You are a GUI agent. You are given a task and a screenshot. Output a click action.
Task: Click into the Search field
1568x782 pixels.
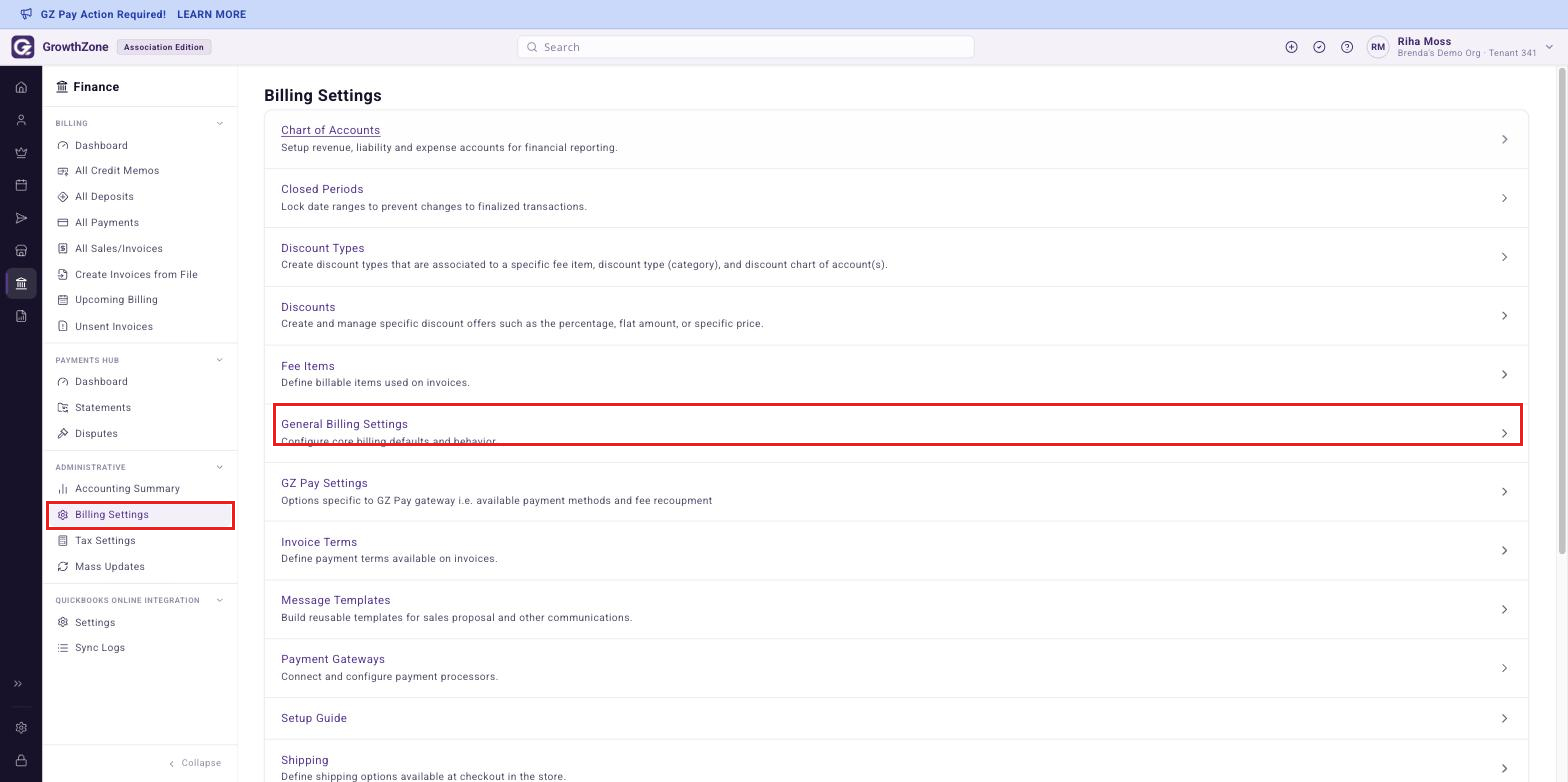(745, 47)
